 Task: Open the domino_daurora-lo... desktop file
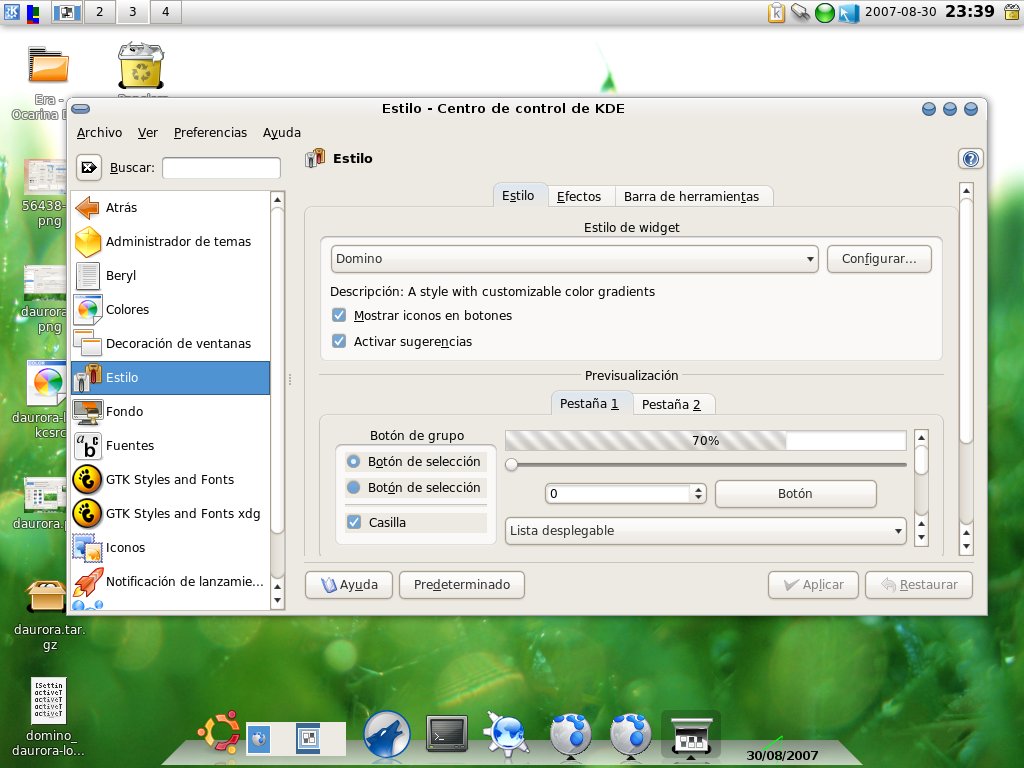click(x=48, y=700)
